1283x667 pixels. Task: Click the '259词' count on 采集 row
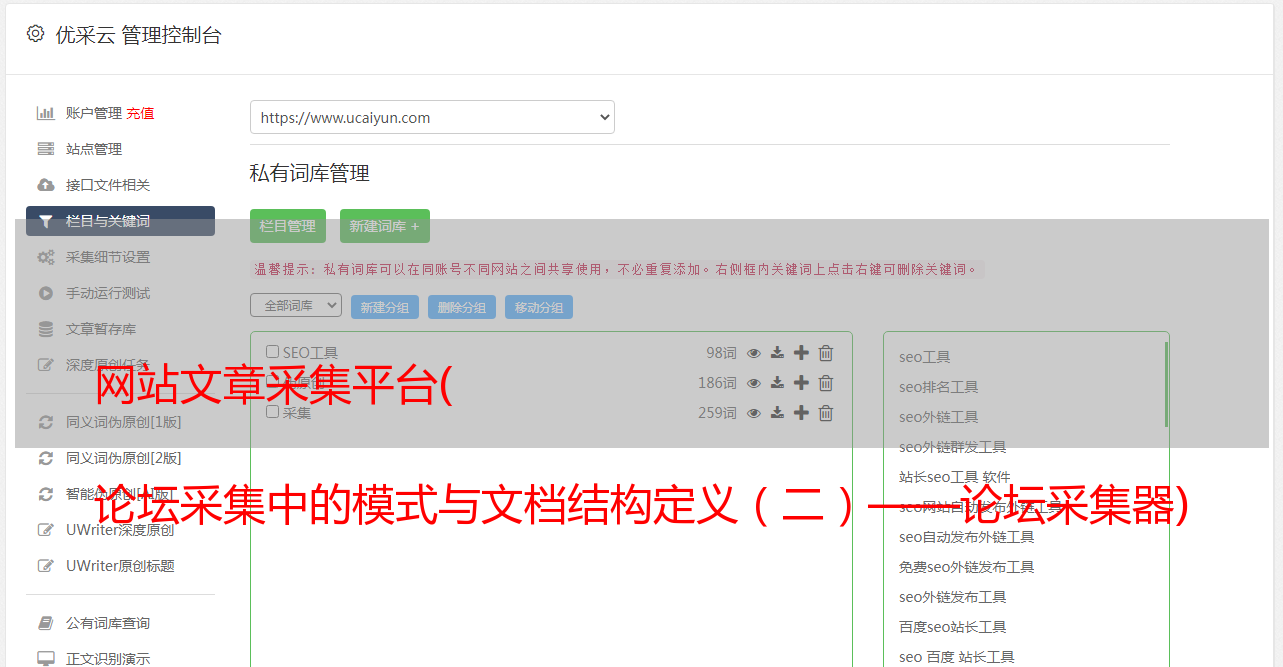point(717,413)
